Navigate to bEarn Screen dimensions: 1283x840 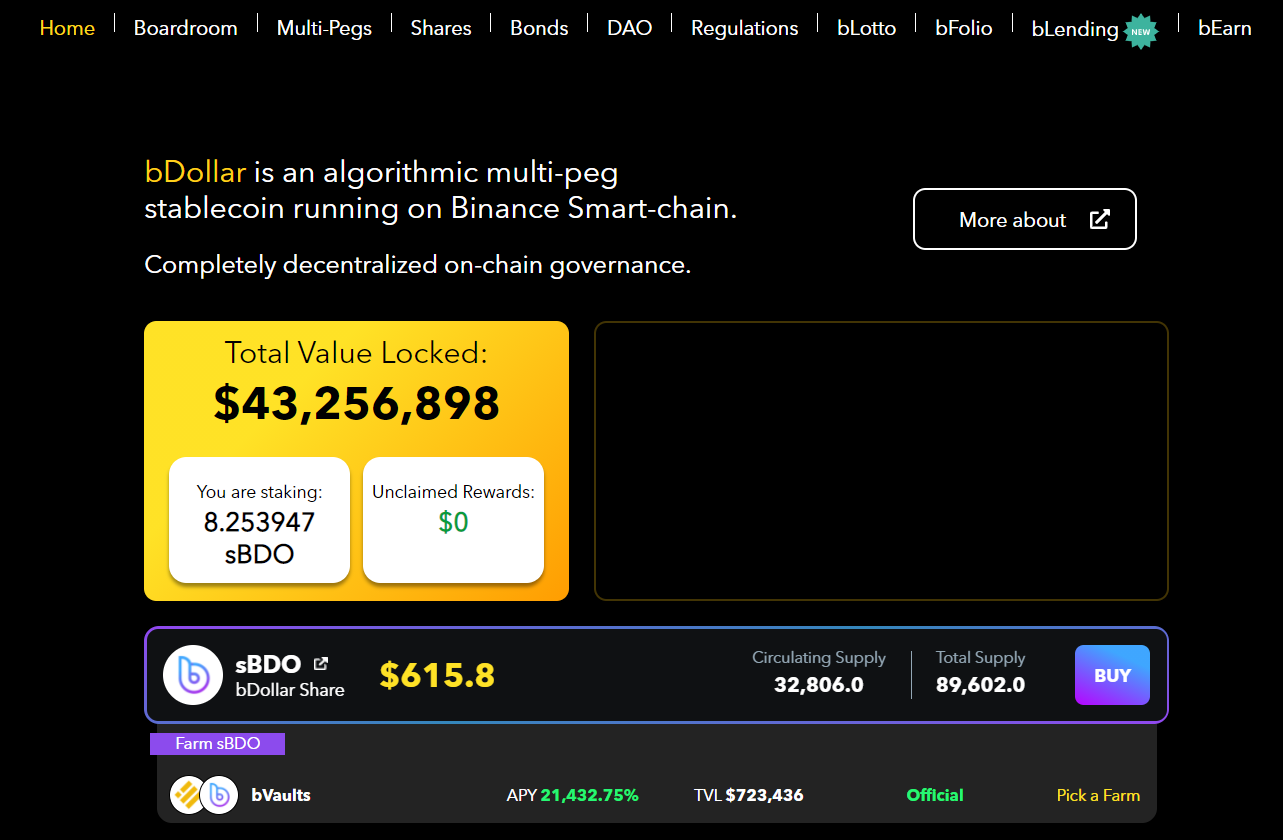click(1225, 28)
